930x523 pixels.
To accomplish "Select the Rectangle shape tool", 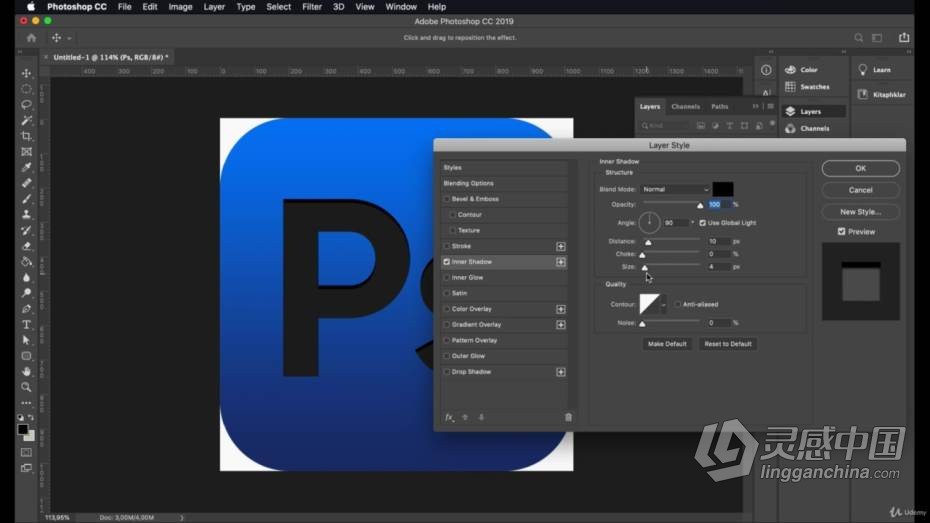I will click(26, 356).
